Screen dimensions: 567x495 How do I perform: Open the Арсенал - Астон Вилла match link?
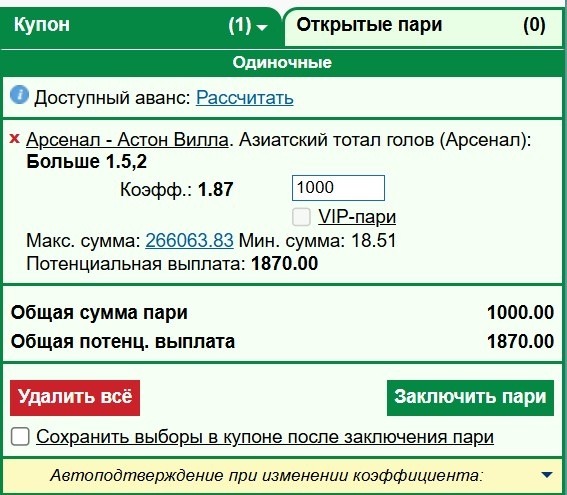pyautogui.click(x=127, y=140)
